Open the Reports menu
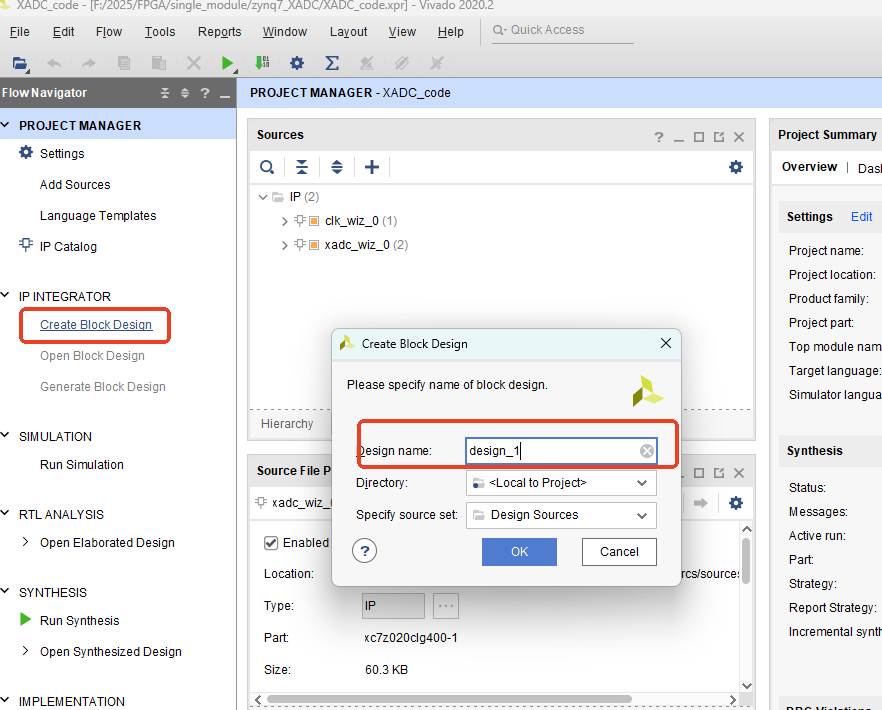 pyautogui.click(x=219, y=32)
